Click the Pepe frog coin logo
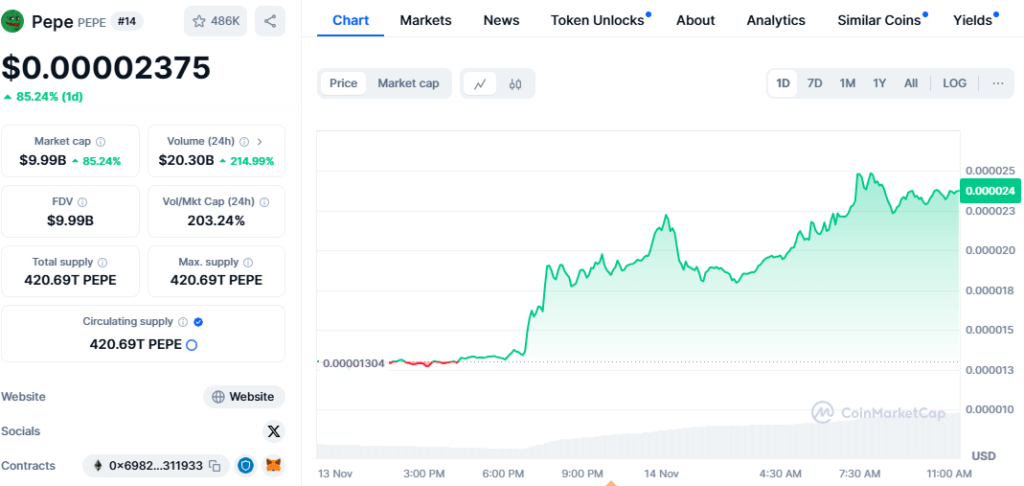 pyautogui.click(x=12, y=21)
